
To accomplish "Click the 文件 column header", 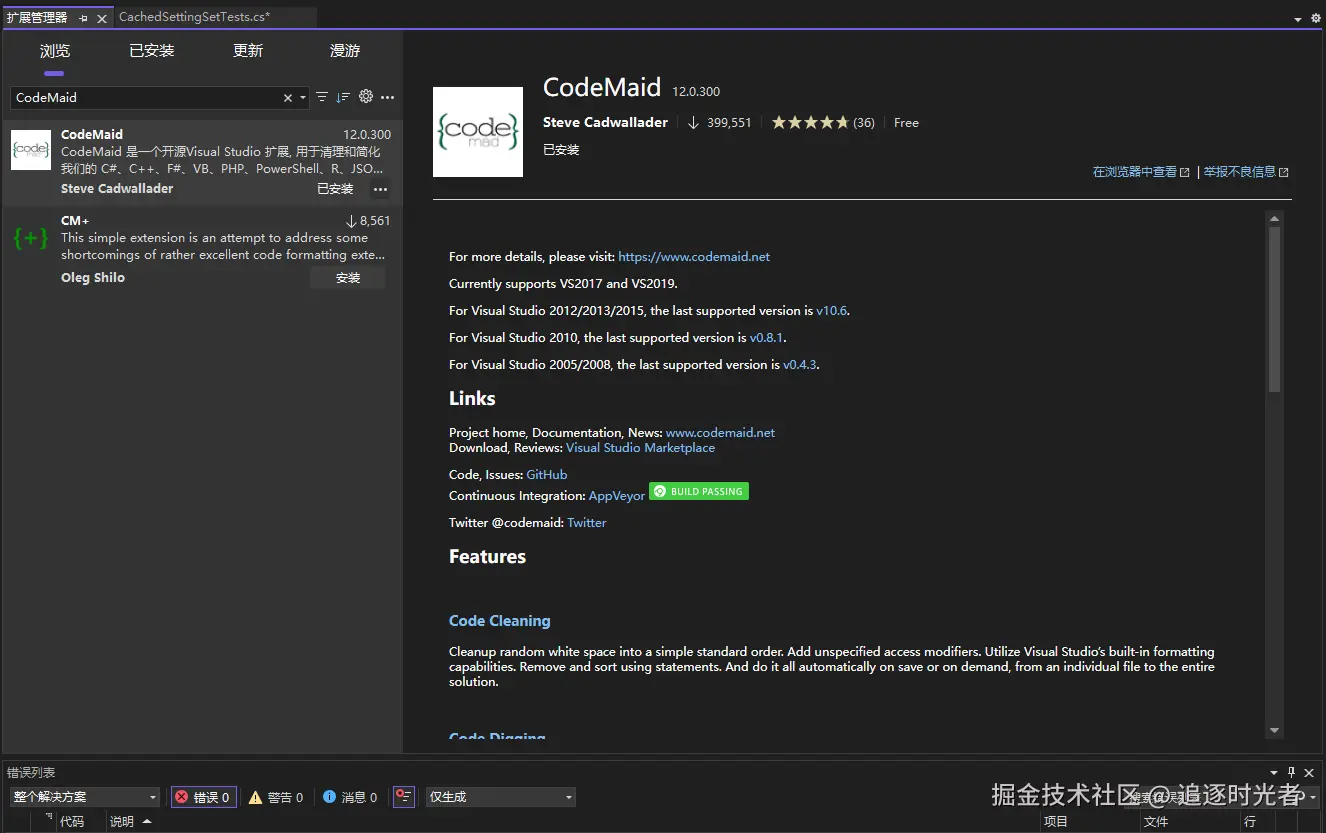I will click(1156, 821).
